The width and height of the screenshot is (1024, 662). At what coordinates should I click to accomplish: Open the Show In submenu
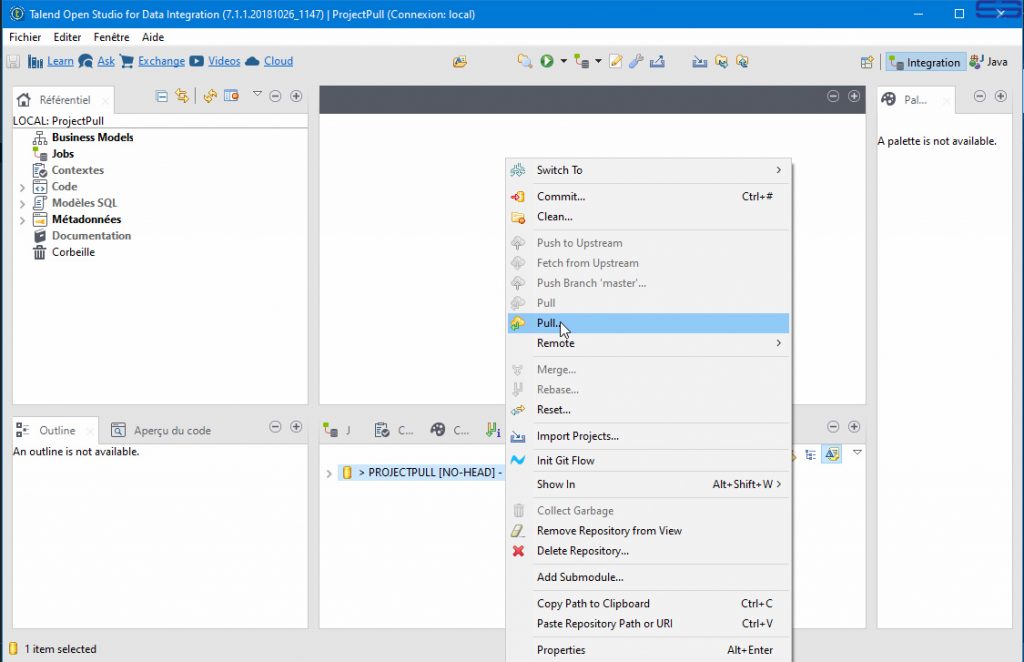[648, 484]
